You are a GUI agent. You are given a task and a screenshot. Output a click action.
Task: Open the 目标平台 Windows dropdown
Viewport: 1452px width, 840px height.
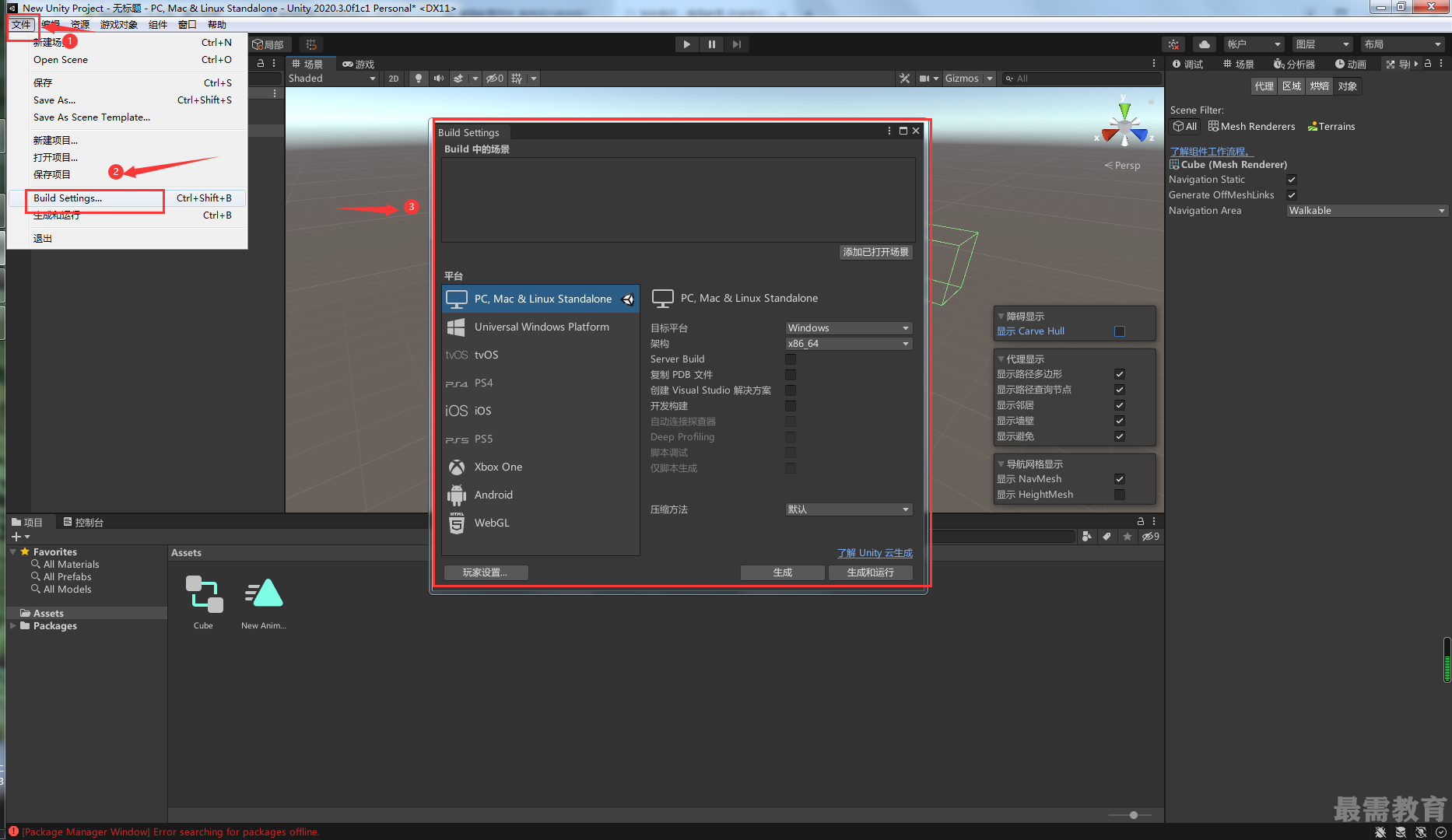[x=848, y=328]
